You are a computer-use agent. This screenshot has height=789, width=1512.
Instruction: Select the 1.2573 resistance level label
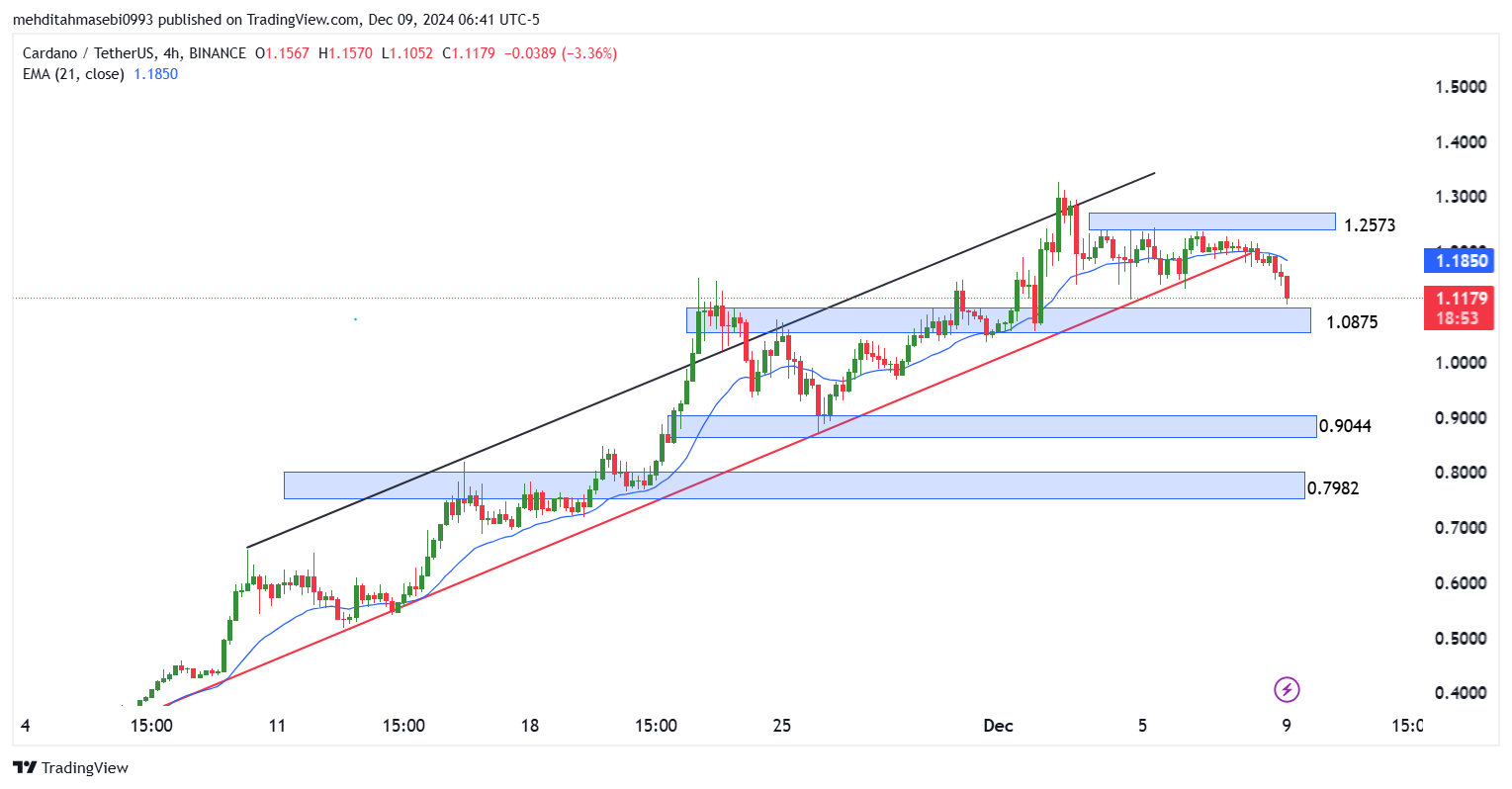[x=1370, y=225]
